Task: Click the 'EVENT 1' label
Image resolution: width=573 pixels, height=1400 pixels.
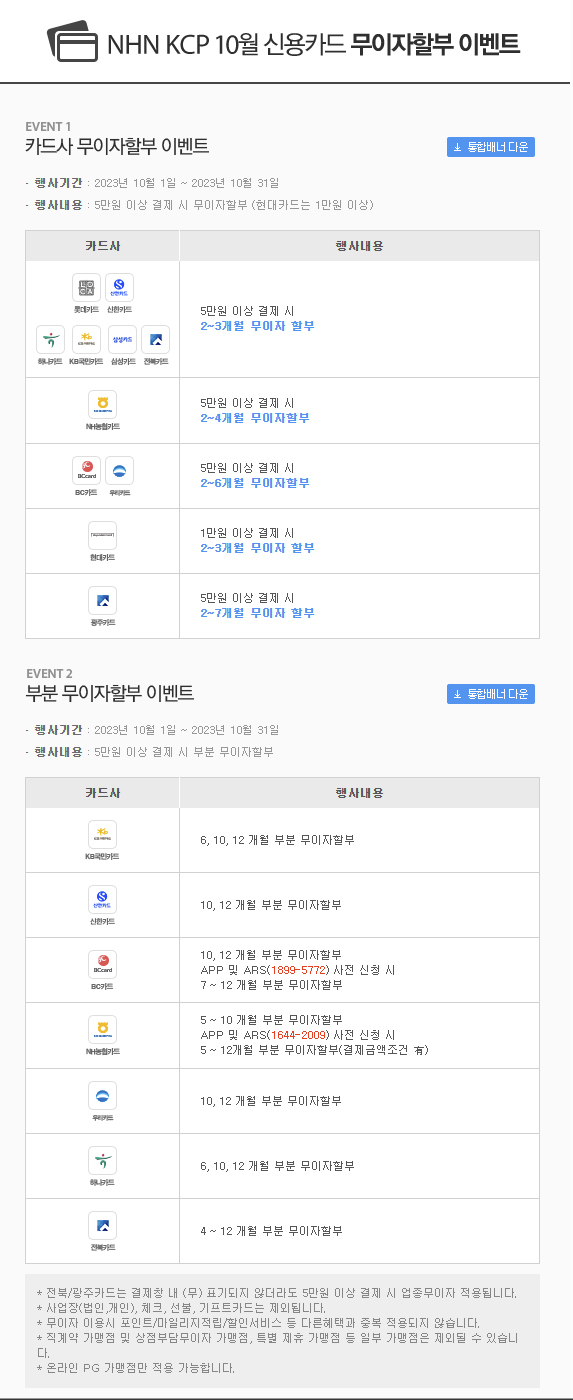Action: coord(48,126)
